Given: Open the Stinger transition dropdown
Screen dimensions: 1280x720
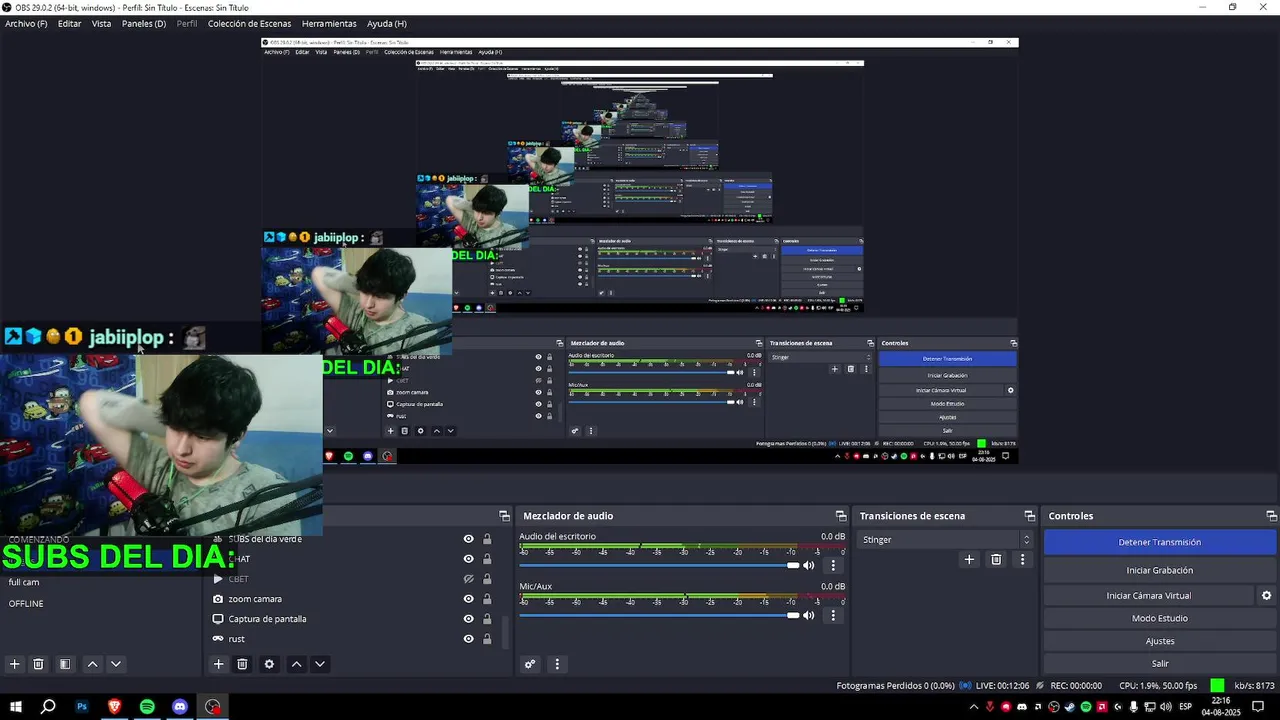Looking at the screenshot, I should point(945,540).
